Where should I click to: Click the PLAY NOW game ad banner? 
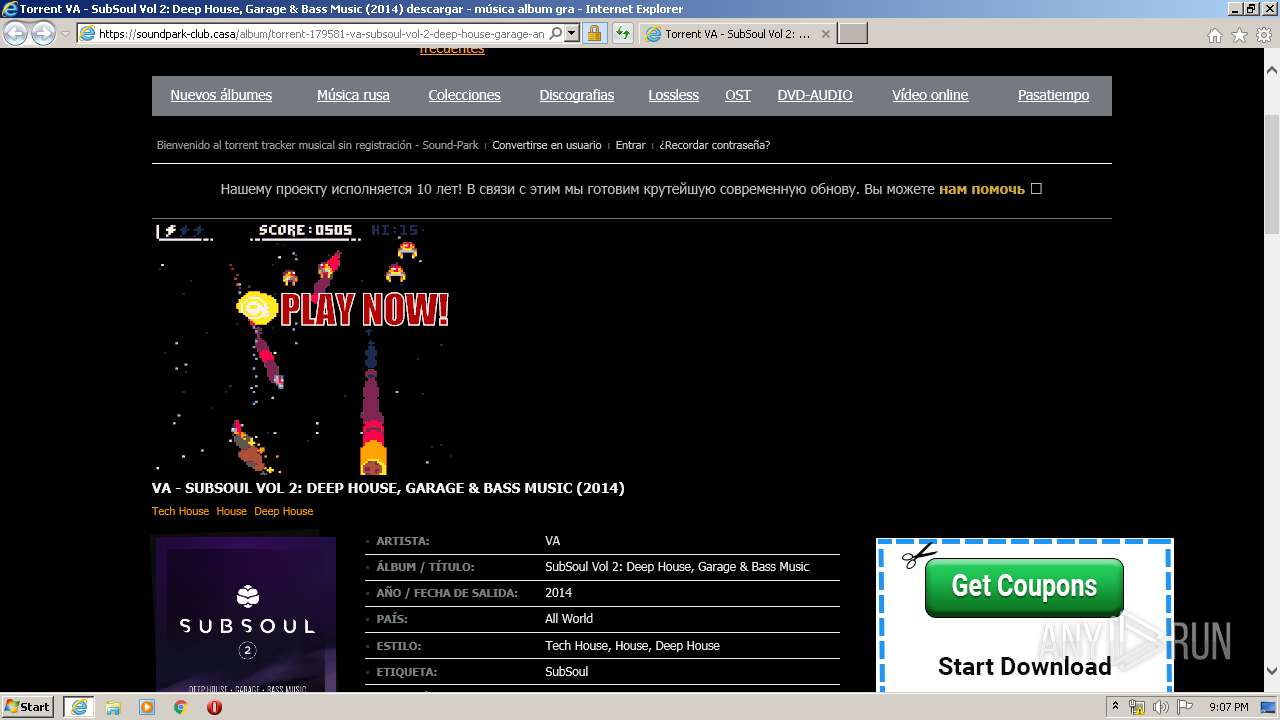point(302,347)
